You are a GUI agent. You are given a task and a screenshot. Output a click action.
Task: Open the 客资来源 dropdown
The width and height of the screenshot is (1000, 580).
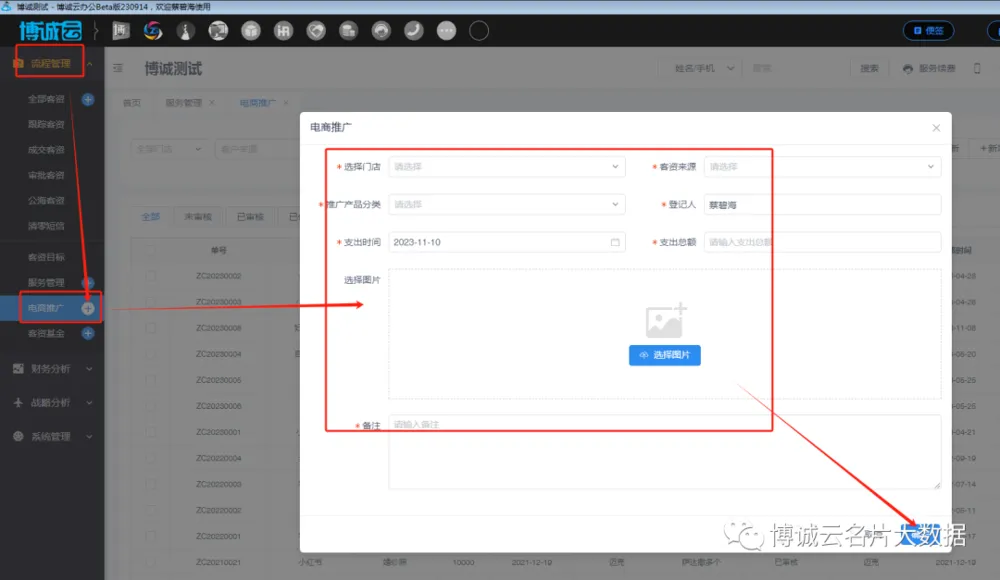(x=821, y=167)
